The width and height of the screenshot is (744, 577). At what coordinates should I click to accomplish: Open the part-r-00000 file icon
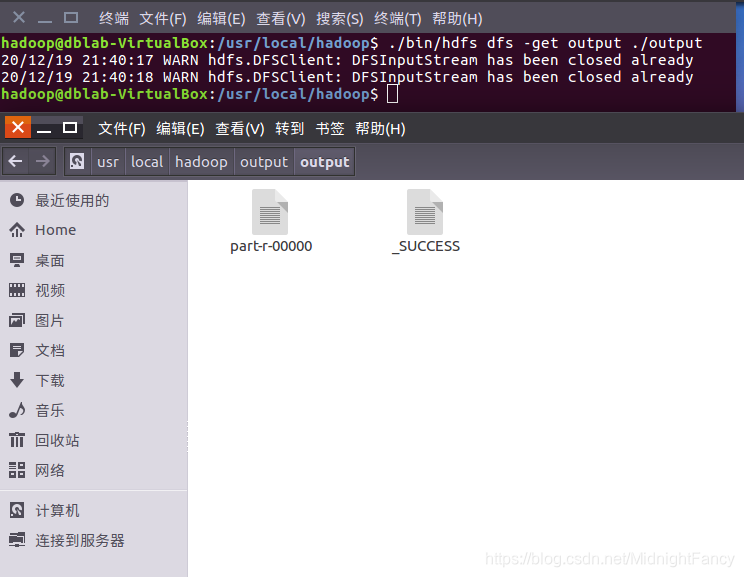click(270, 212)
